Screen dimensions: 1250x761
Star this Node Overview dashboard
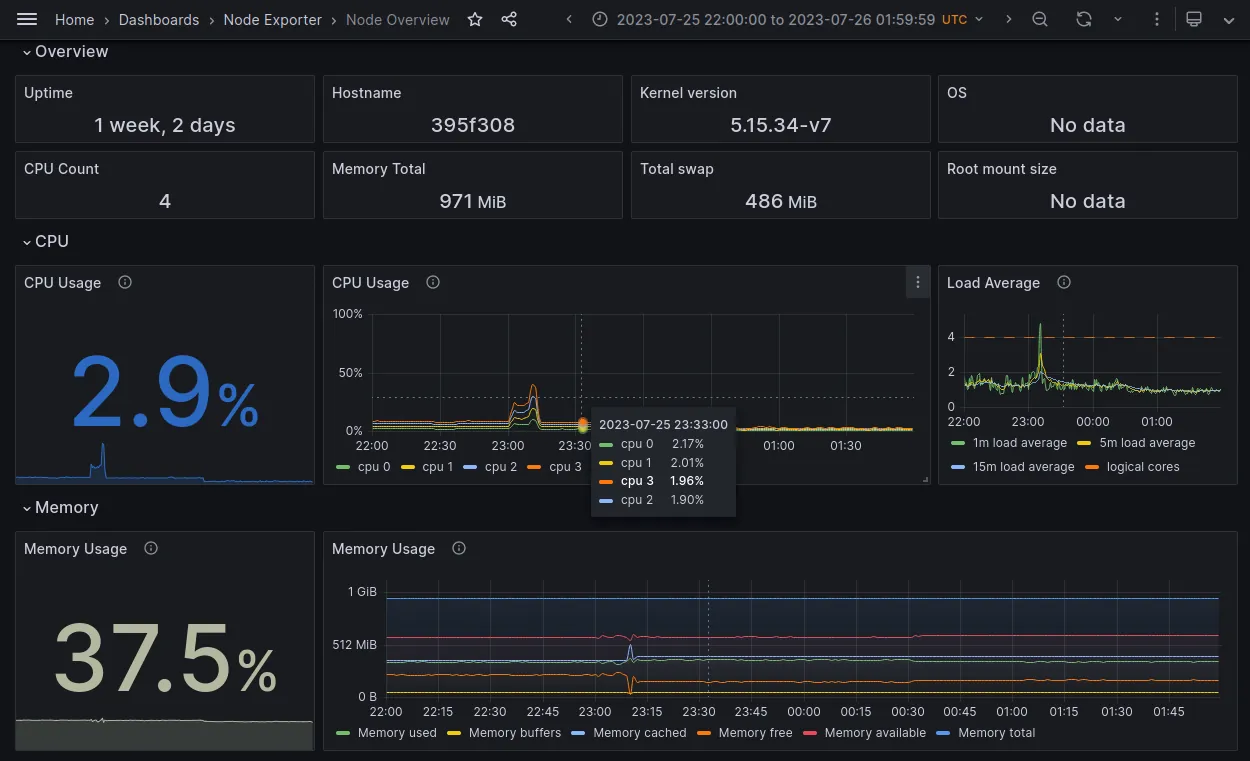point(474,19)
